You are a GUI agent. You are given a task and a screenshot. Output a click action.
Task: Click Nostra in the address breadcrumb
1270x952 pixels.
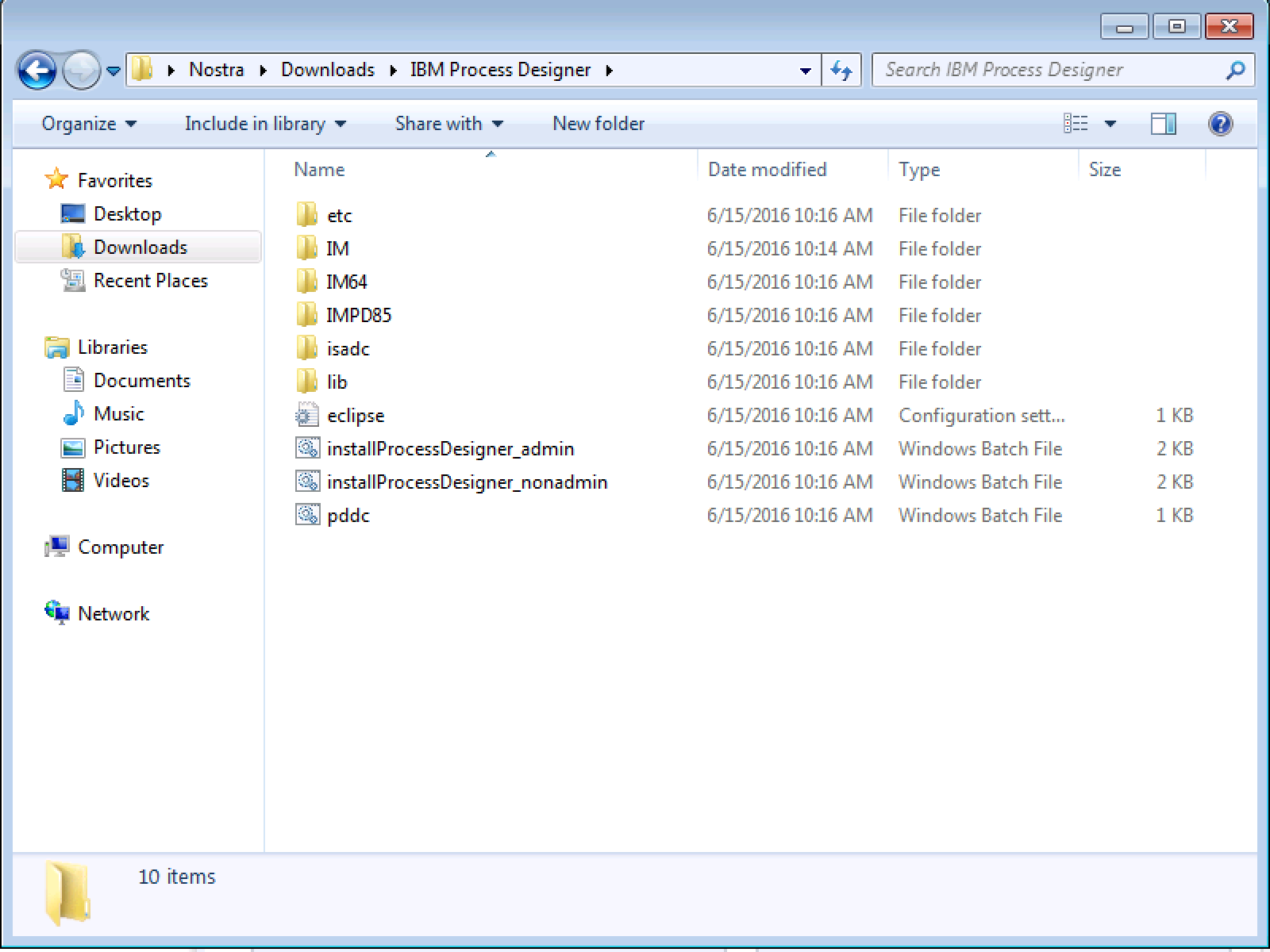pyautogui.click(x=216, y=70)
